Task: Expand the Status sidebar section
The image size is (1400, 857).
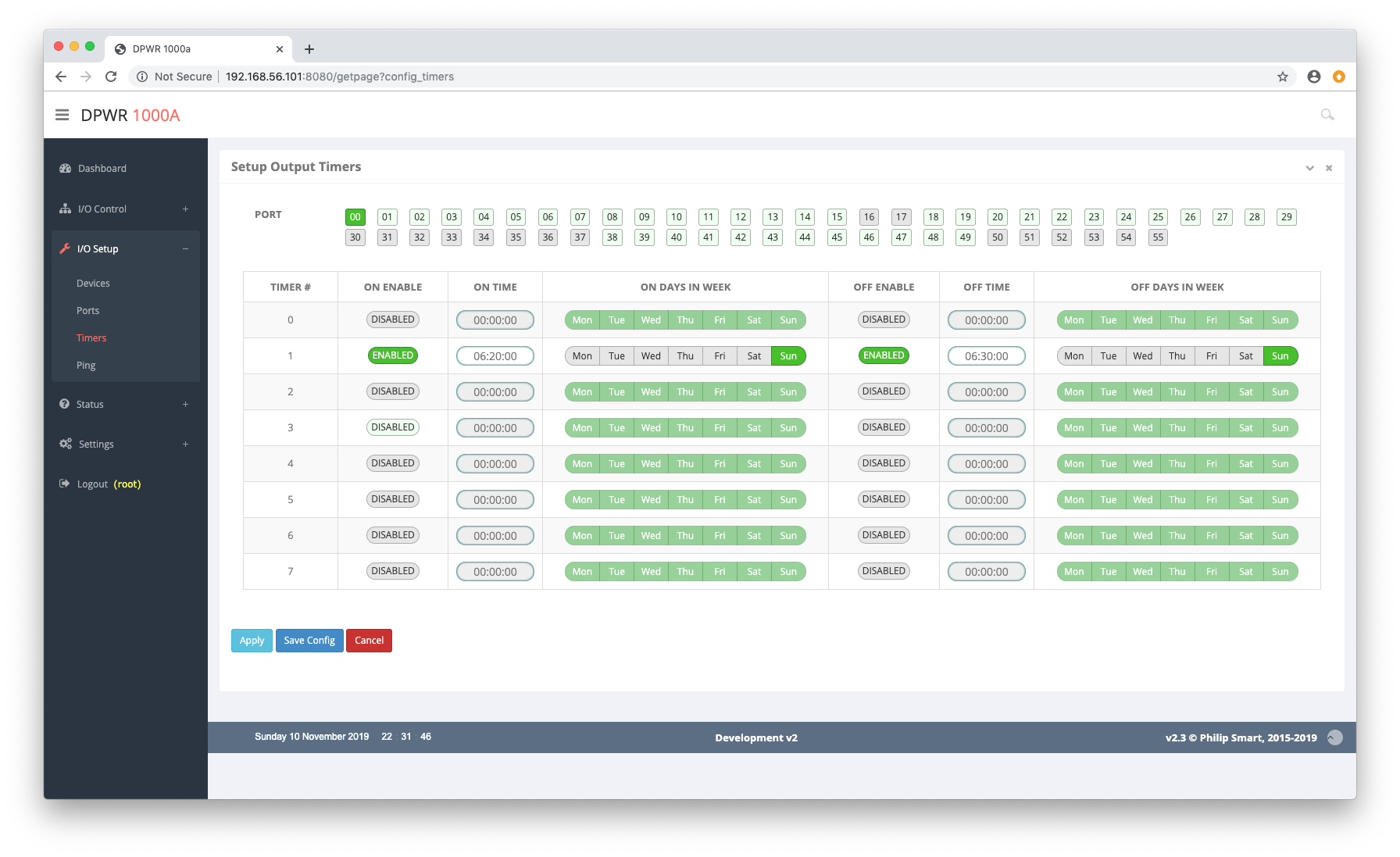Action: coord(185,405)
